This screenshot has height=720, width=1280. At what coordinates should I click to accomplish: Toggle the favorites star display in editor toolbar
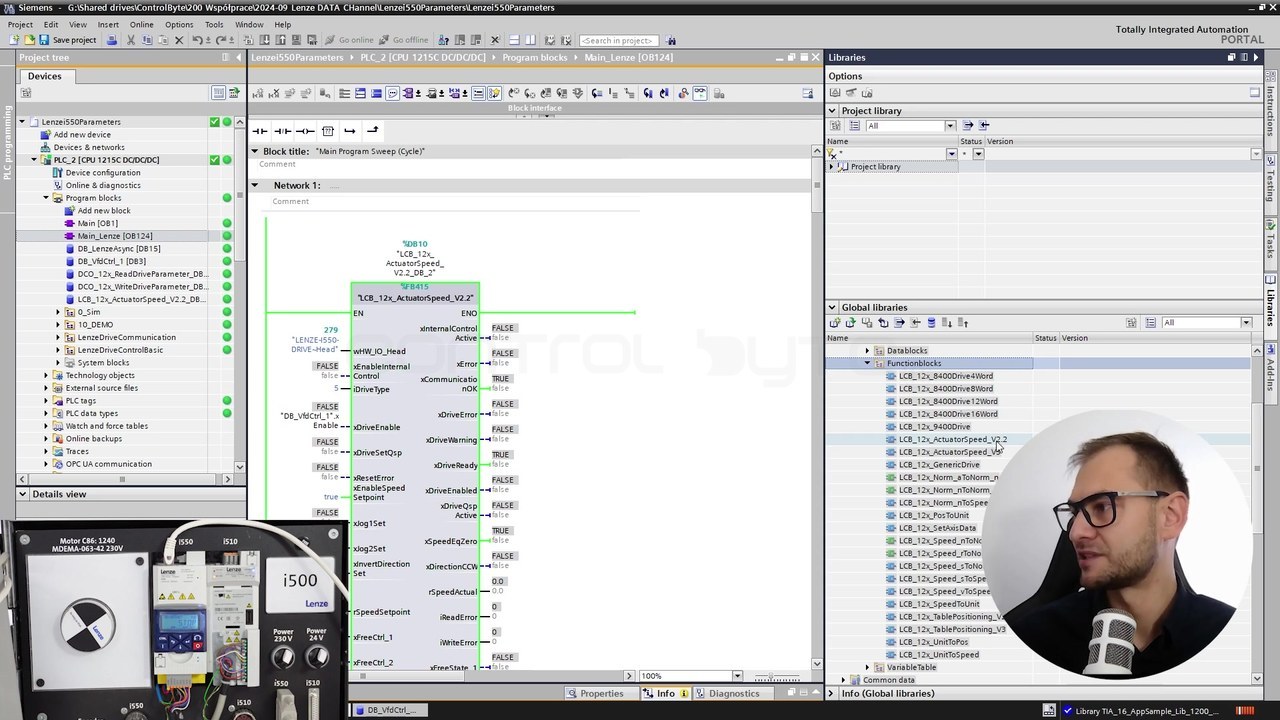coord(494,93)
